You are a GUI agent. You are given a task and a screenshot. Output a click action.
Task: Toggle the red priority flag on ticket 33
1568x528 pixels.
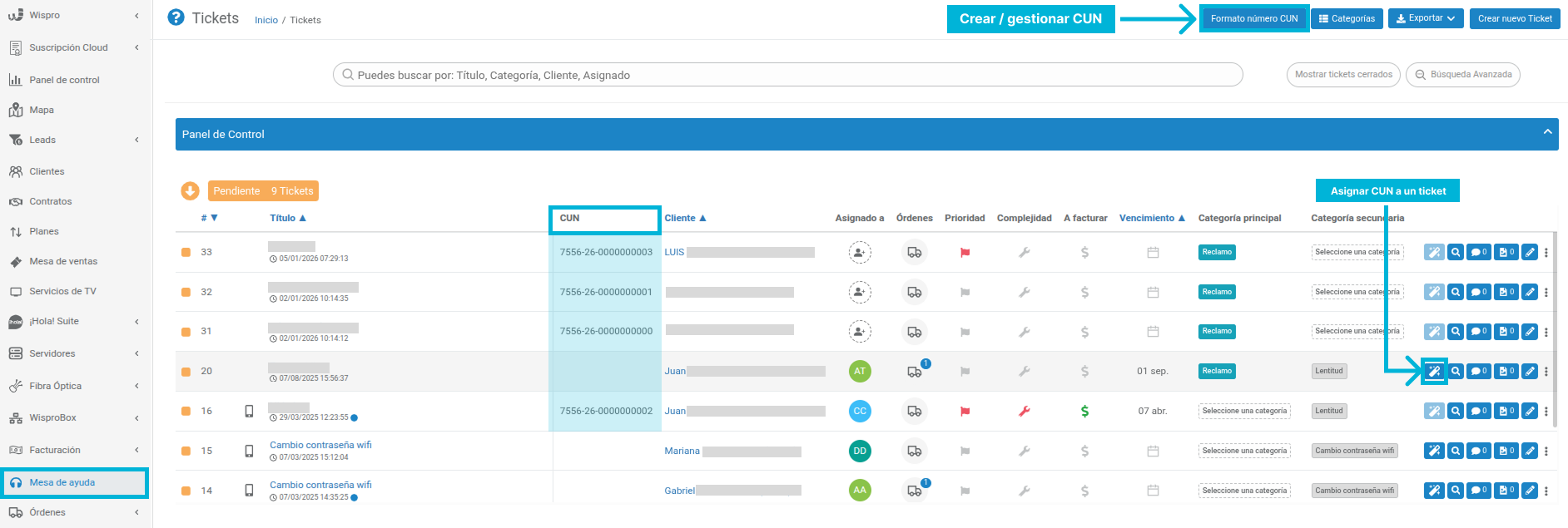pyautogui.click(x=965, y=253)
